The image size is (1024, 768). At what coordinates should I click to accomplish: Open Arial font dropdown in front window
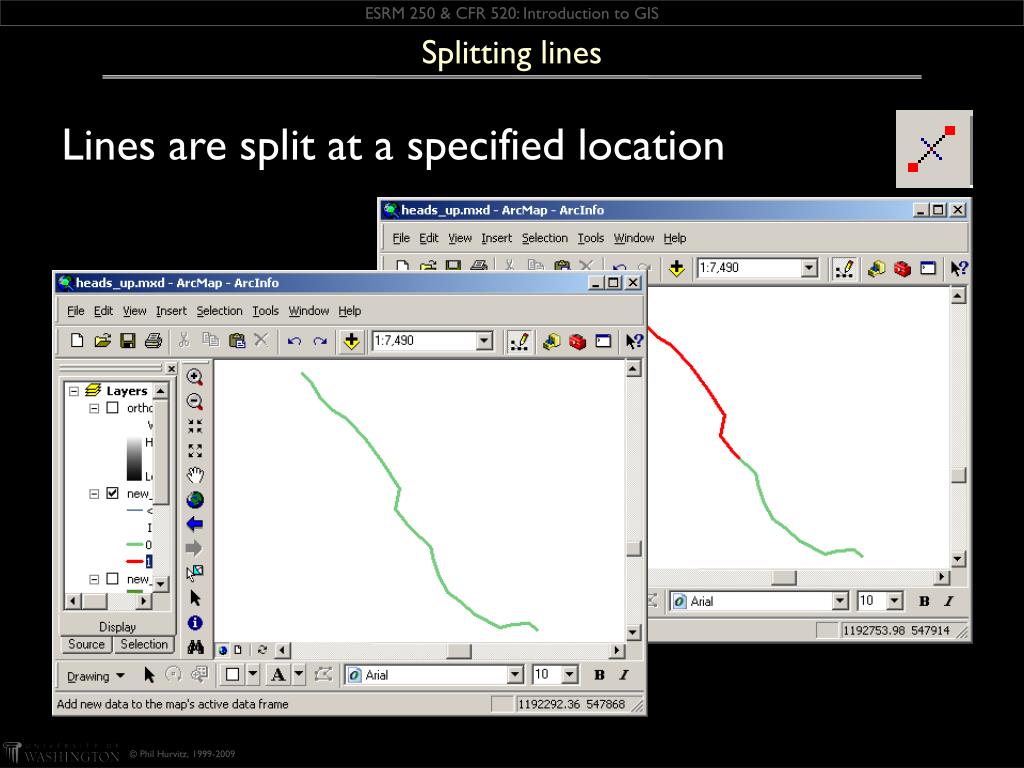(x=515, y=675)
